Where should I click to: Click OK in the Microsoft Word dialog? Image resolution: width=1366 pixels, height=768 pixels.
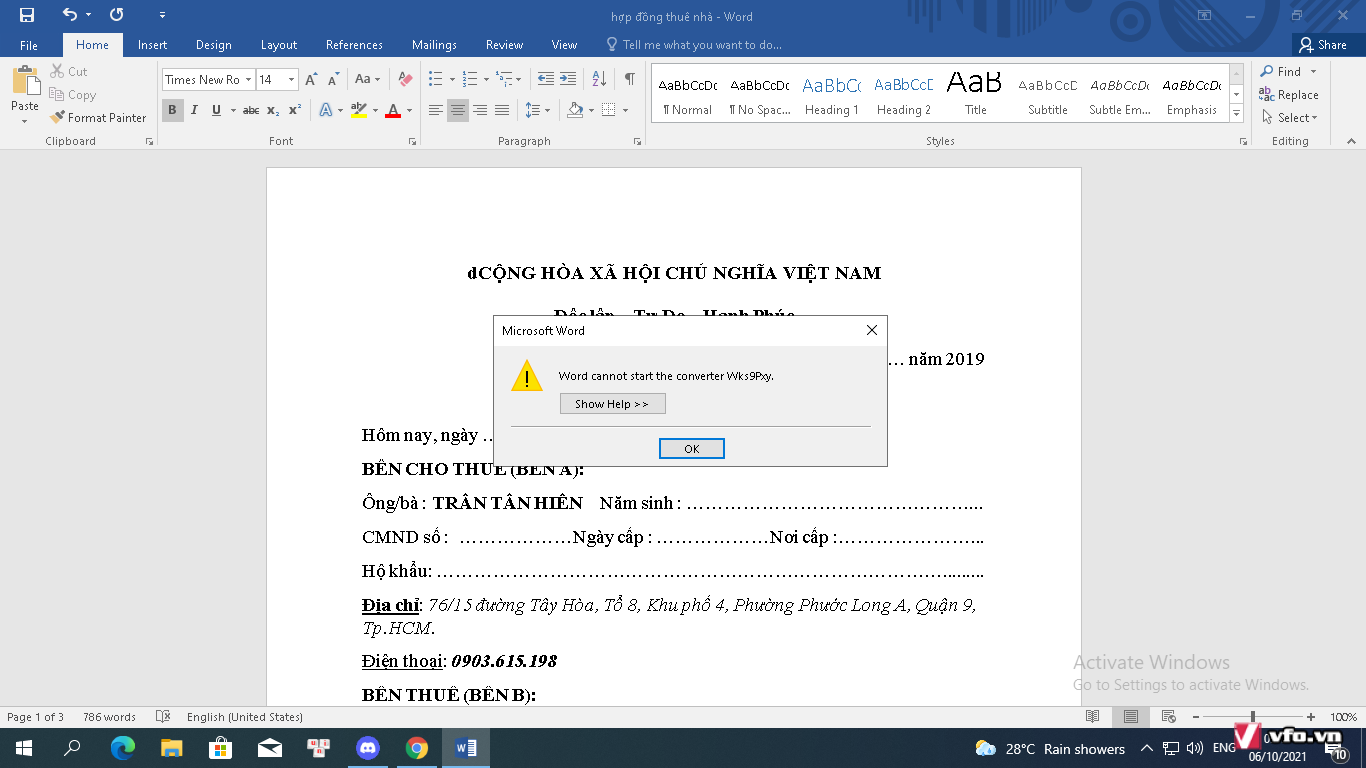point(692,448)
